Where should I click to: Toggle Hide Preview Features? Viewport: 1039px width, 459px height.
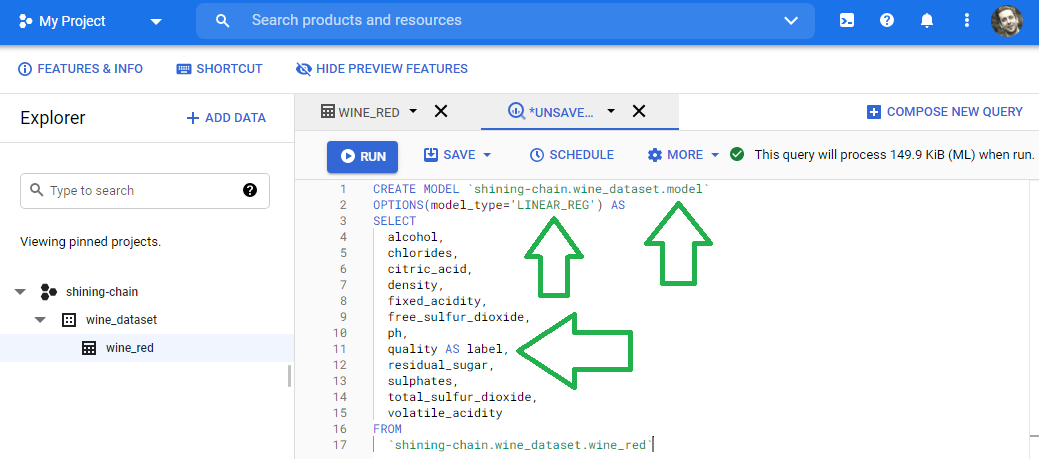(x=382, y=69)
